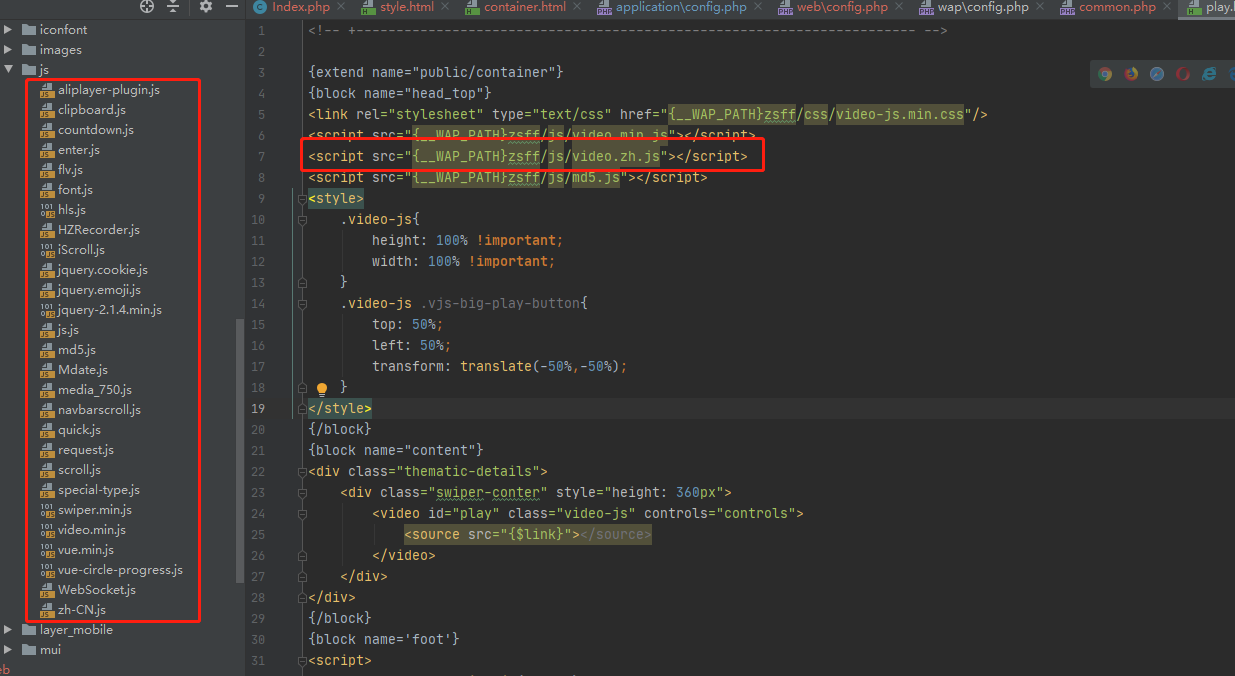Click the yellow intention light bulb
The image size is (1235, 676).
click(x=322, y=388)
